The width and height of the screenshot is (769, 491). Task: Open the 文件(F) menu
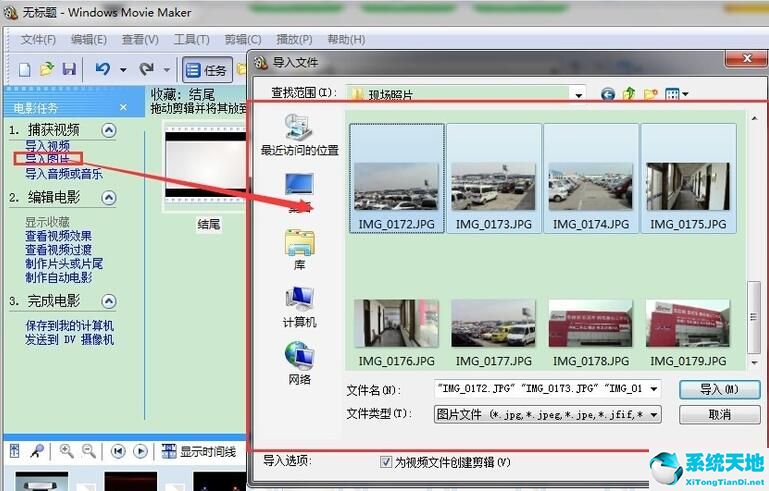pyautogui.click(x=38, y=40)
